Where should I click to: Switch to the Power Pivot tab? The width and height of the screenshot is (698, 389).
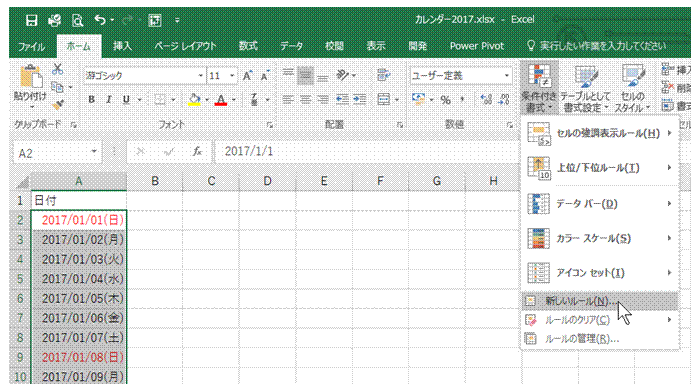[x=477, y=46]
